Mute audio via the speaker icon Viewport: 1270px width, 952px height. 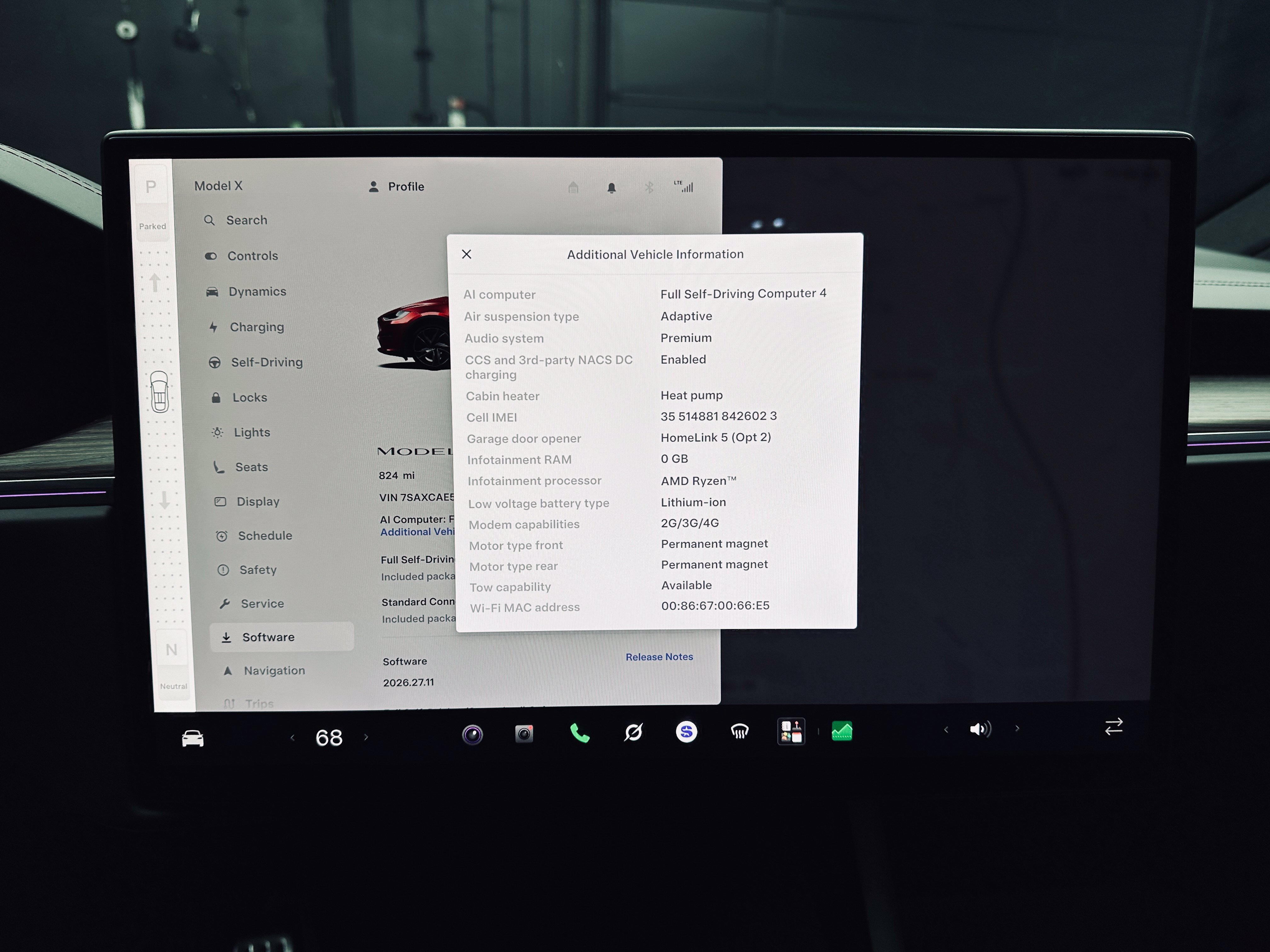[x=980, y=729]
